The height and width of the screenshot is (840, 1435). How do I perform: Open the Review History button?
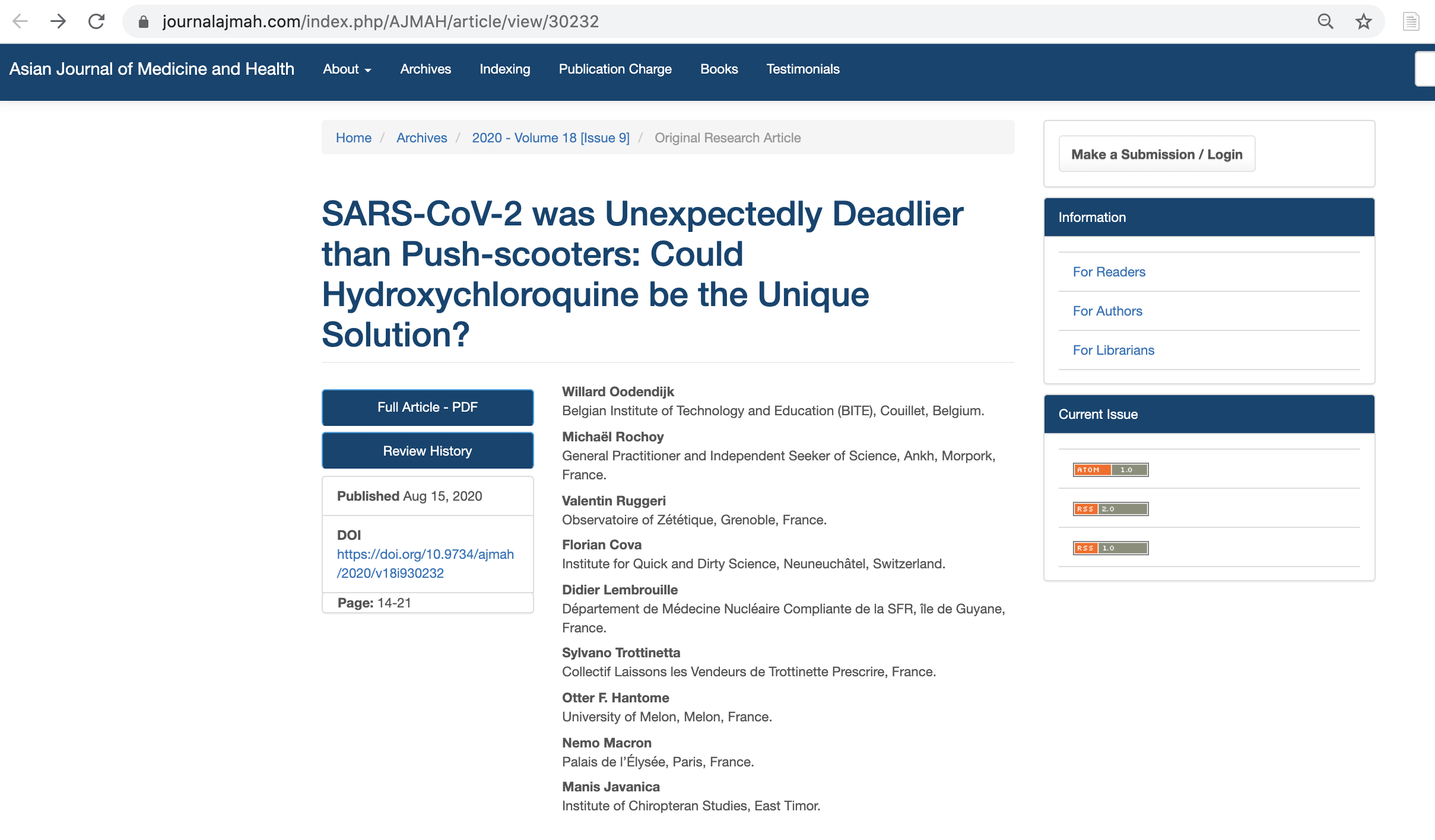click(427, 451)
